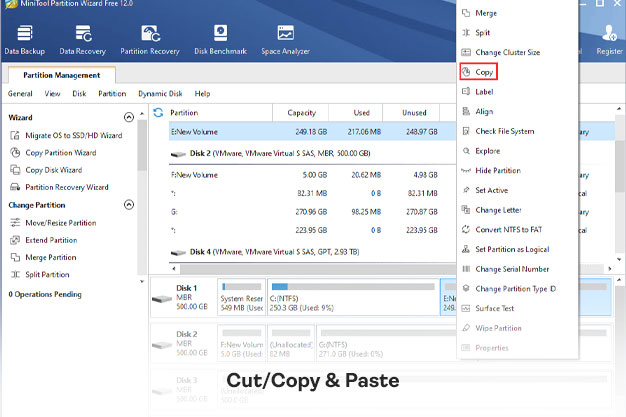Viewport: 626px width, 417px height.
Task: Click the Extend Partition icon
Action: (x=15, y=240)
